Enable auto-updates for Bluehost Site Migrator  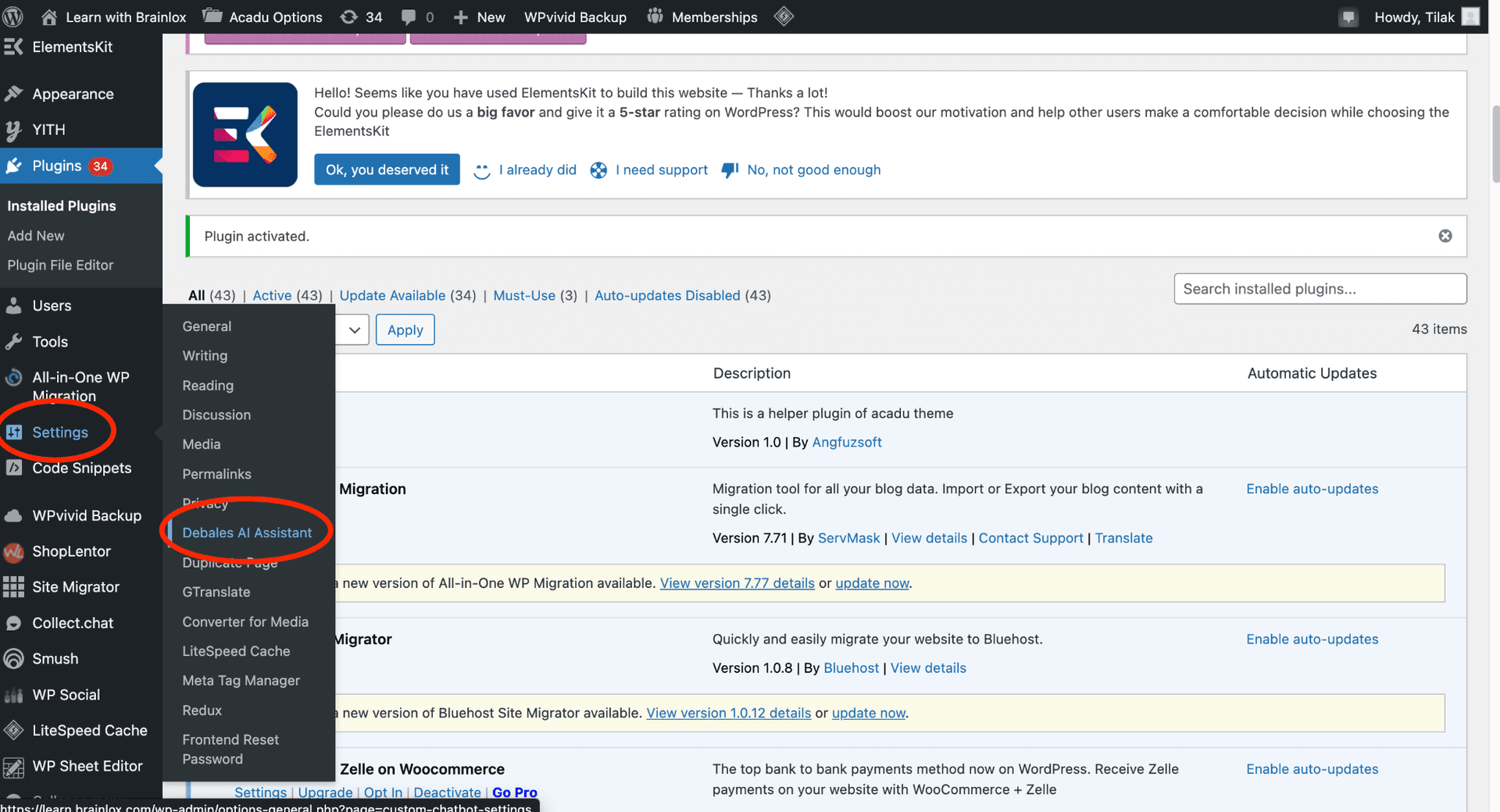tap(1312, 639)
